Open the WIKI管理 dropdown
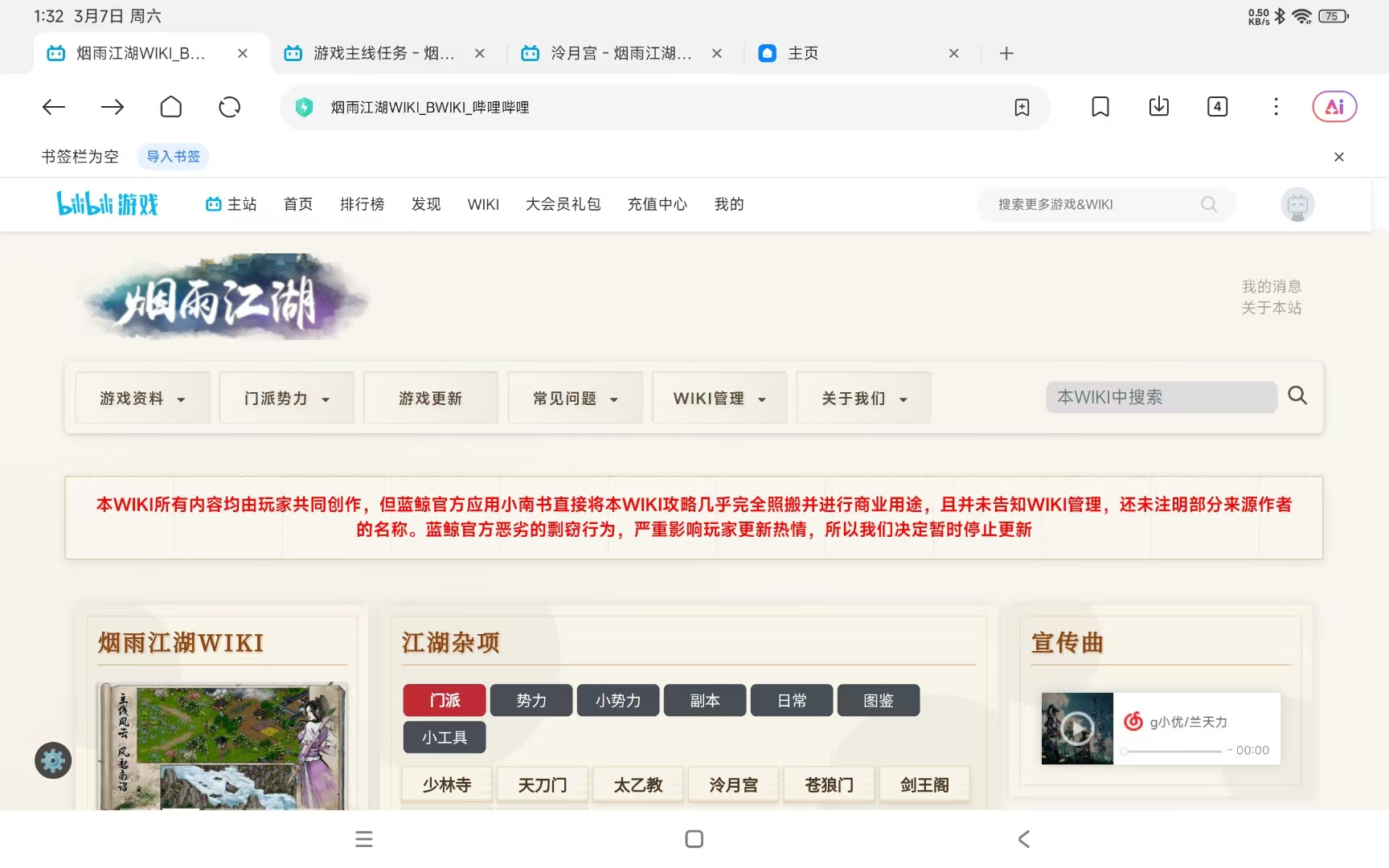 [x=719, y=398]
